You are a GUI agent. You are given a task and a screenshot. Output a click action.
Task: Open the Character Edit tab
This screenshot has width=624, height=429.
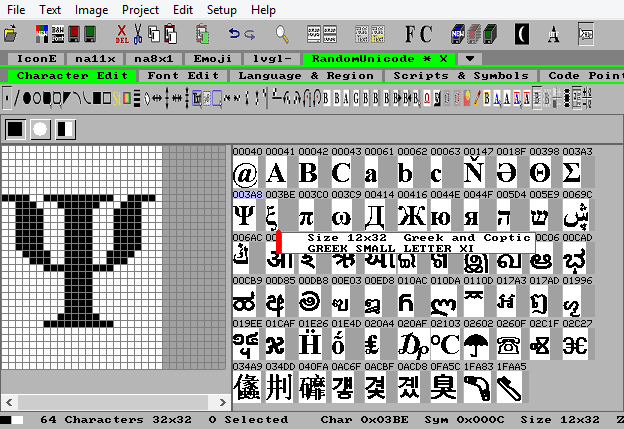click(72, 76)
